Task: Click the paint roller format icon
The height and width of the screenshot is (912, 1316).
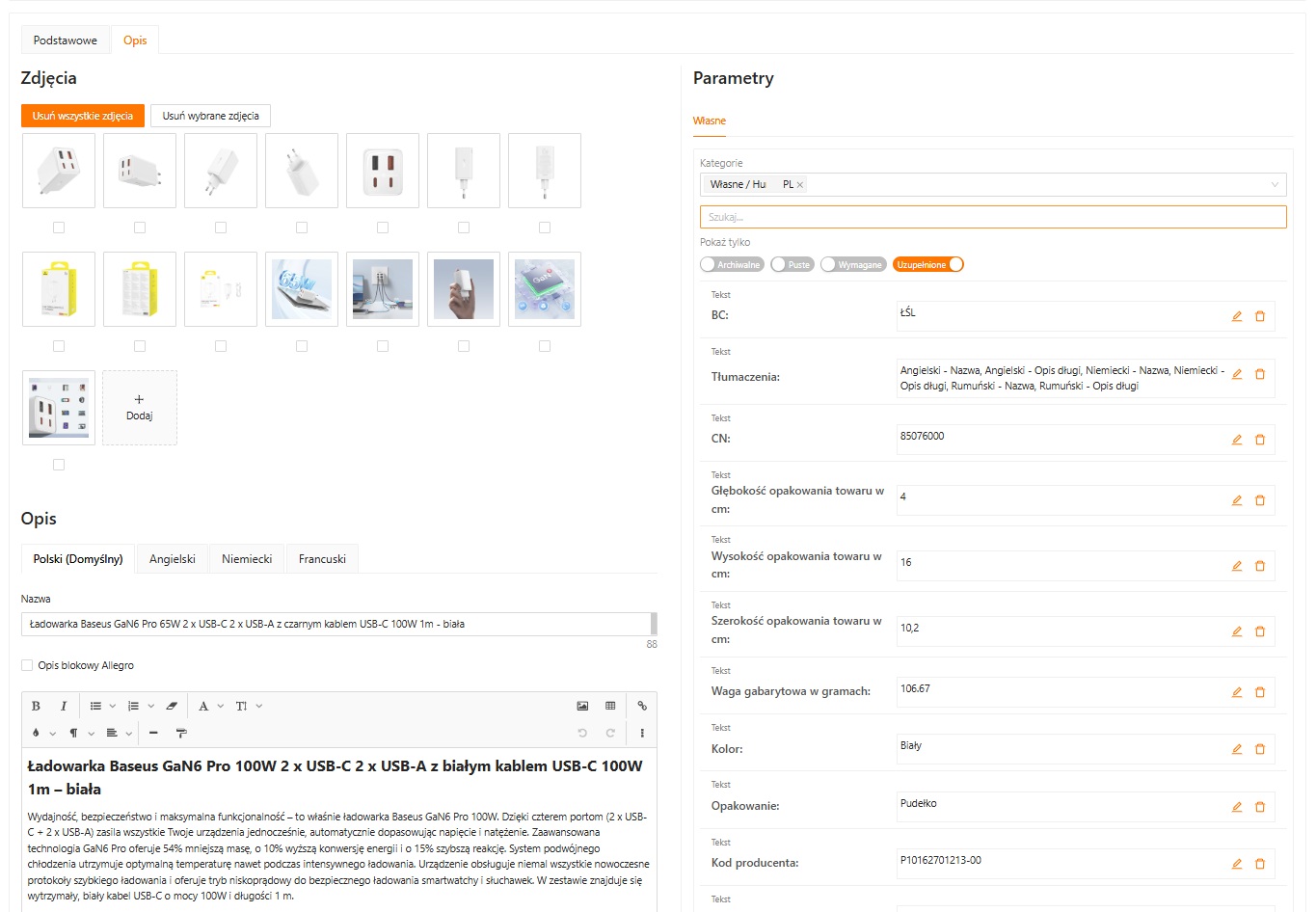Action: point(181,733)
